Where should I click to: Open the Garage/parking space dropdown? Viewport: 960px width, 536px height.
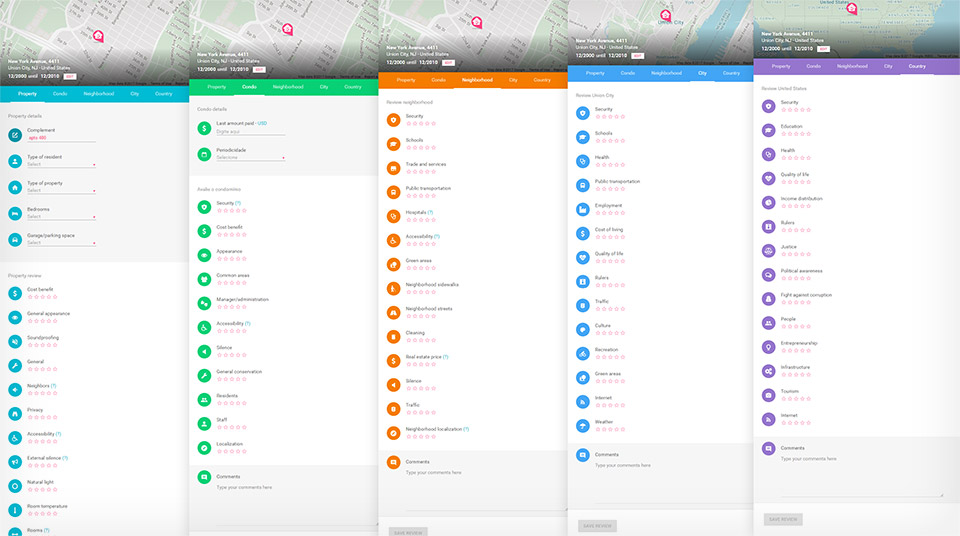point(61,242)
